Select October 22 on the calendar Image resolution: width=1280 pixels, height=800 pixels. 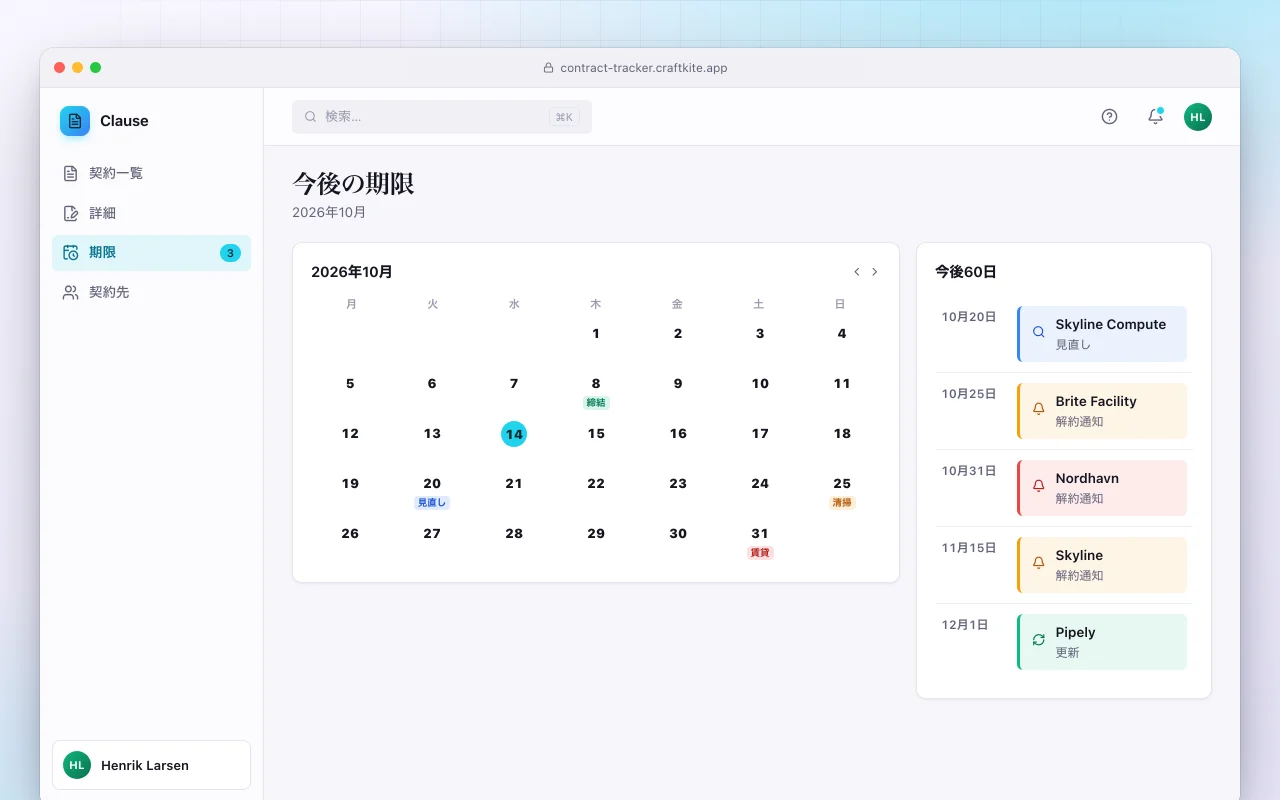(x=596, y=484)
